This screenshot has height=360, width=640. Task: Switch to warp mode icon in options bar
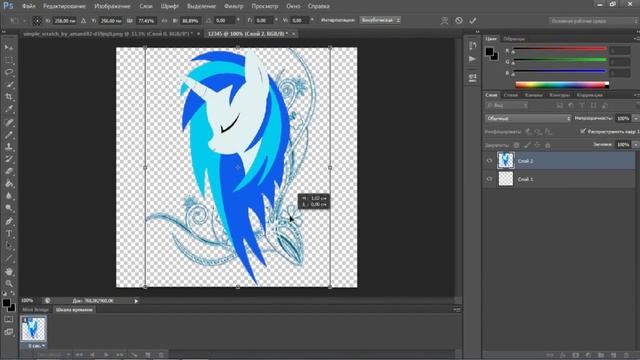point(444,20)
